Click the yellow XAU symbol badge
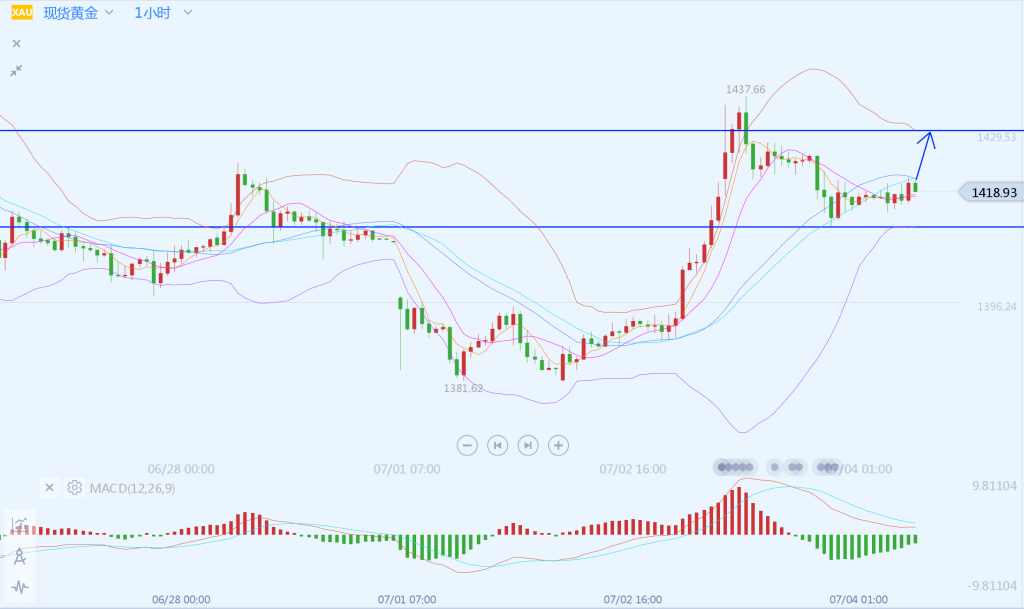Image resolution: width=1024 pixels, height=609 pixels. click(x=21, y=13)
